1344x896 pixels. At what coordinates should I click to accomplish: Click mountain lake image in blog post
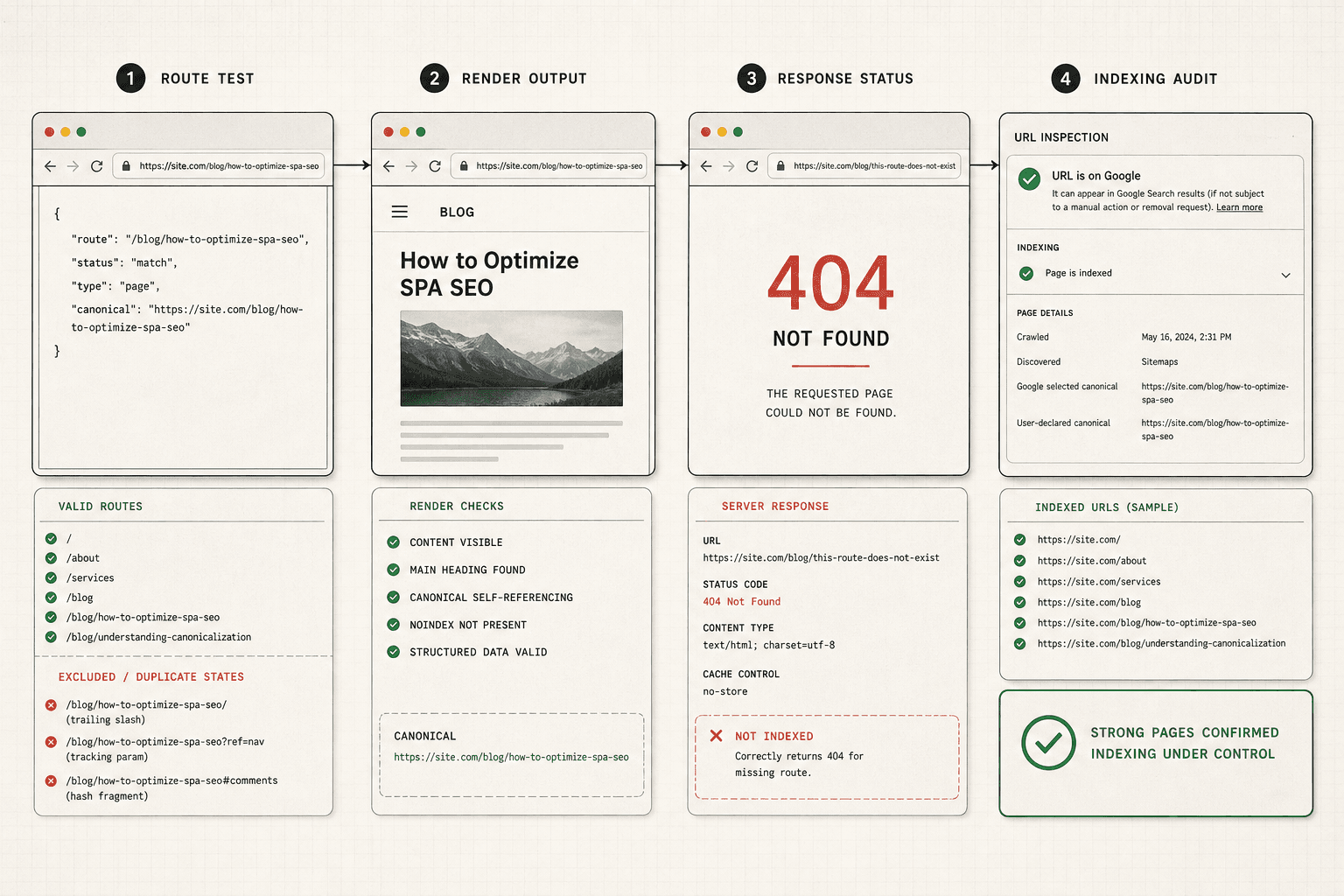pyautogui.click(x=512, y=359)
